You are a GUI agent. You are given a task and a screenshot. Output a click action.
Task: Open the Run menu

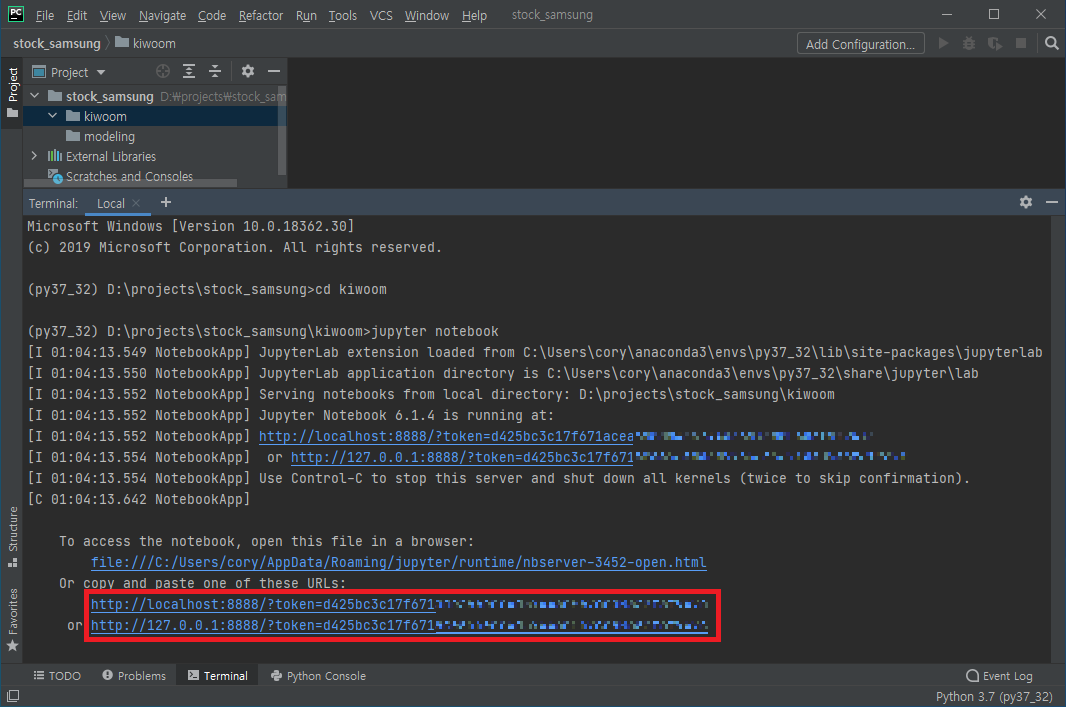tap(306, 15)
